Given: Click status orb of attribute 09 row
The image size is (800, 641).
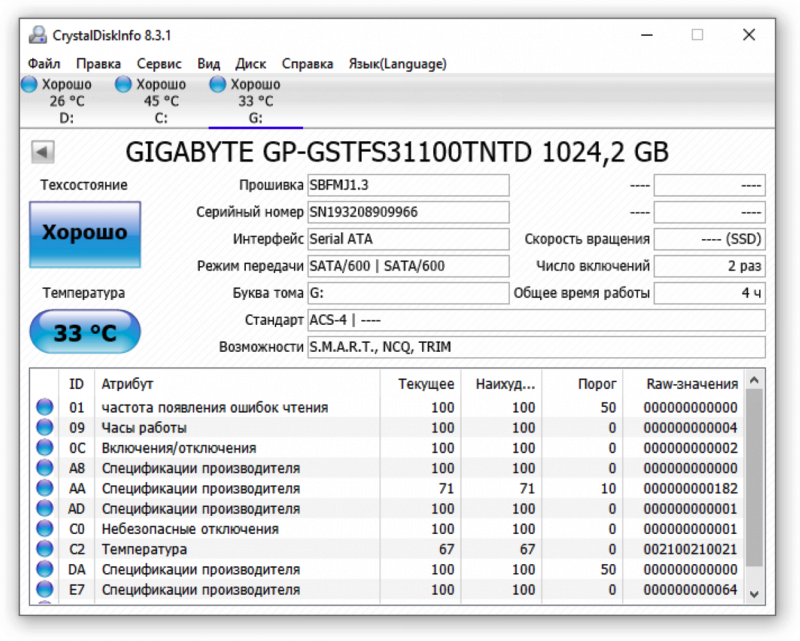Looking at the screenshot, I should pos(45,427).
